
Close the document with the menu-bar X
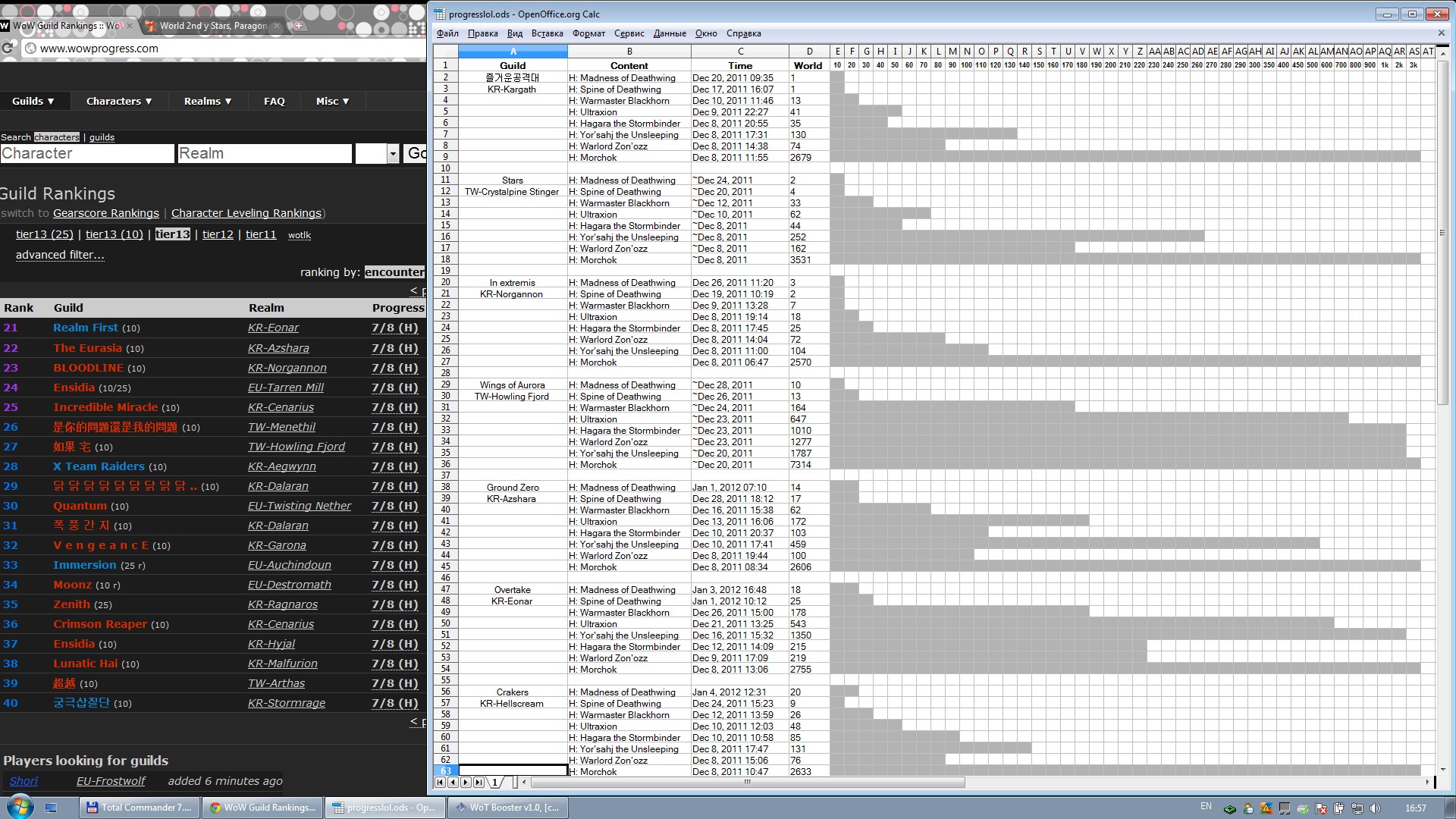pyautogui.click(x=1441, y=33)
